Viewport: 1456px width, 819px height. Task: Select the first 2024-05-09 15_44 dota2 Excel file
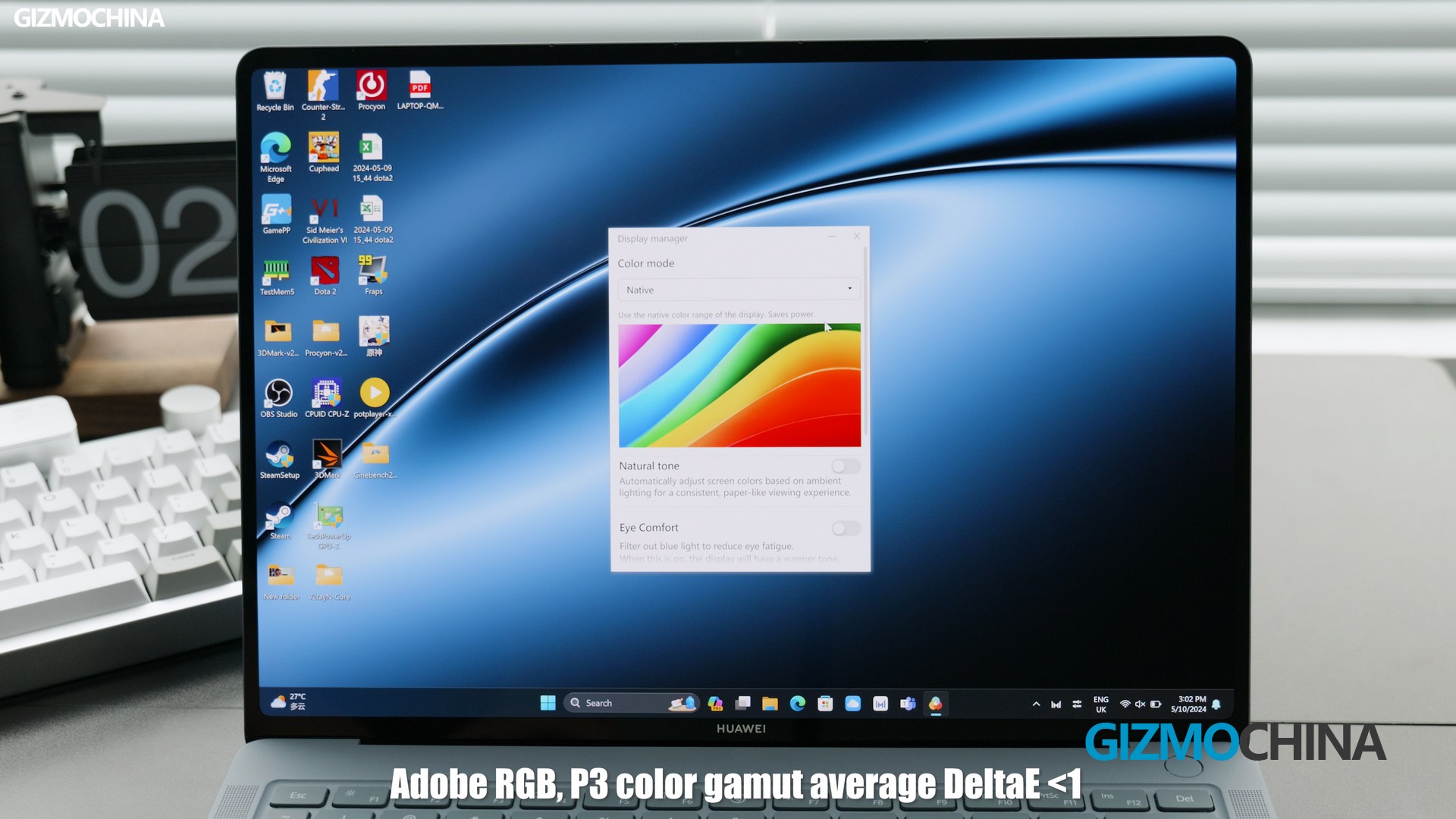tap(372, 158)
